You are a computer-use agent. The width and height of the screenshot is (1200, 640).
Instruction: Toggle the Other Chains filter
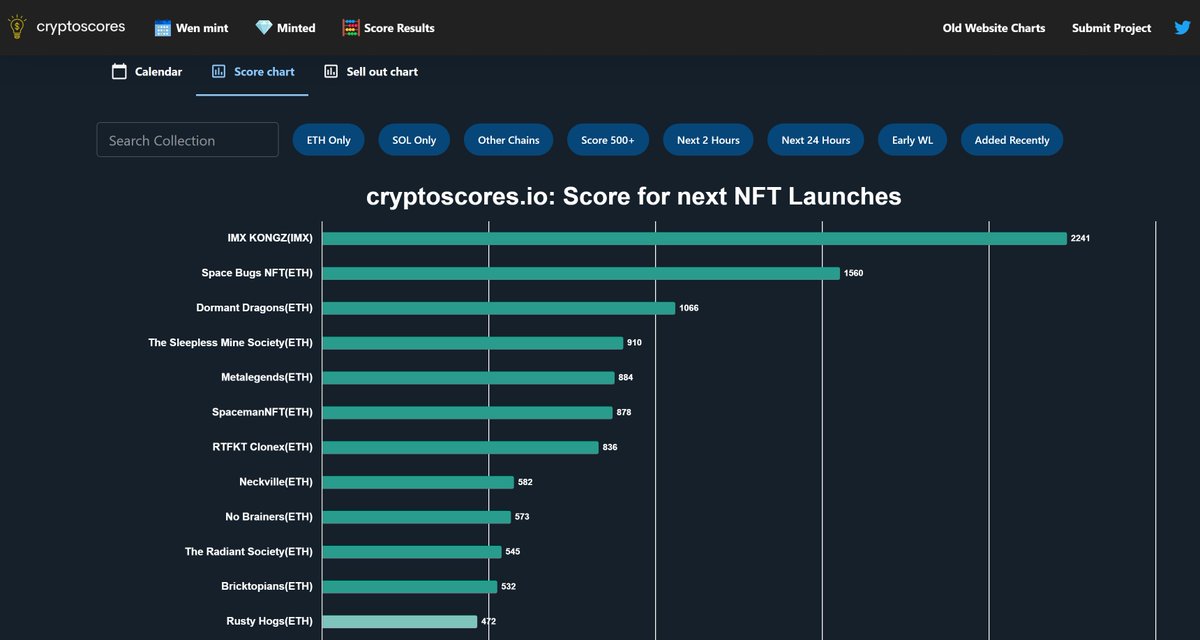(x=508, y=140)
